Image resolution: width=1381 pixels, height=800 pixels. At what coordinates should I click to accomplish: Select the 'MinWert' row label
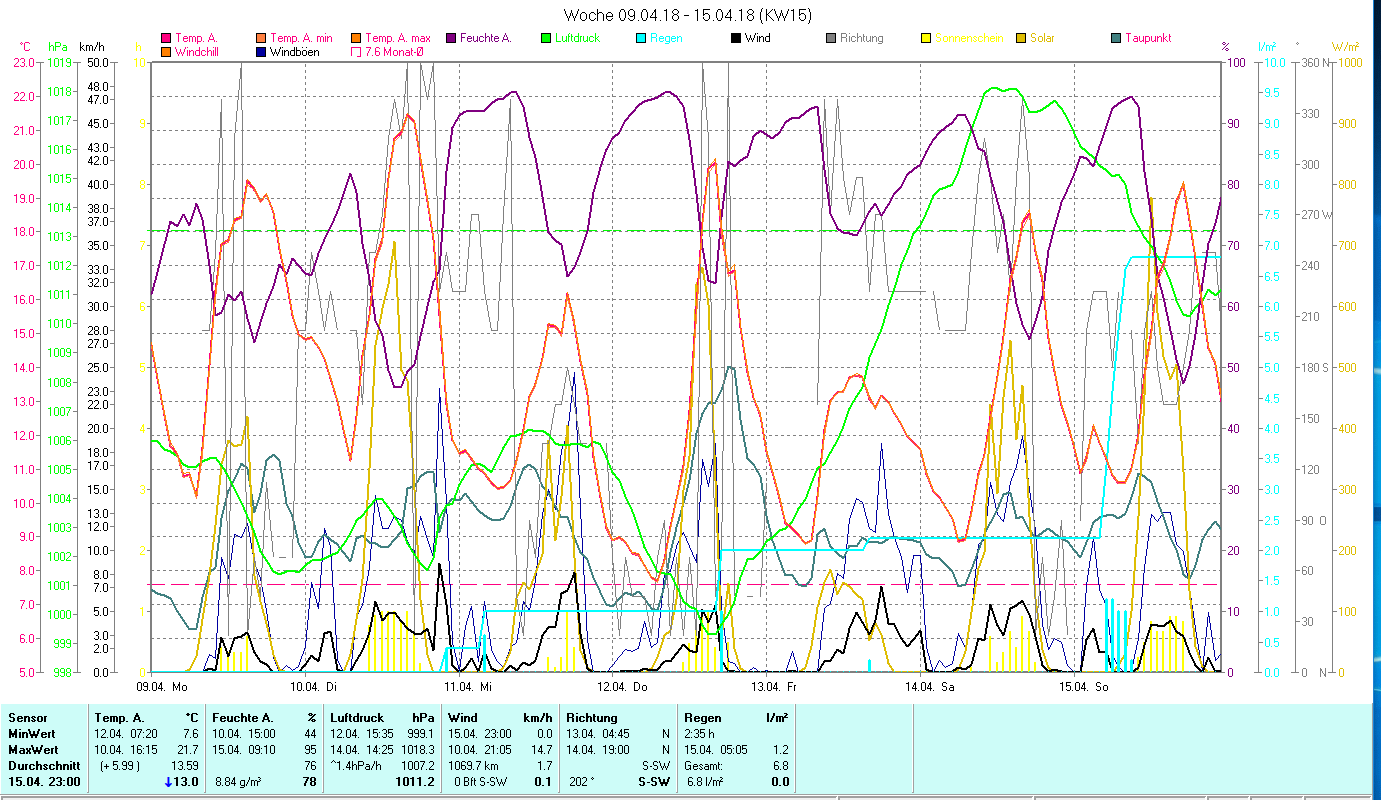30,734
